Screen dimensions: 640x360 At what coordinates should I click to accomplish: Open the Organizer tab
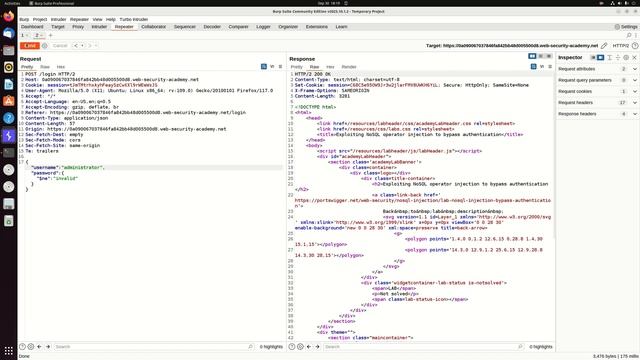coord(288,27)
